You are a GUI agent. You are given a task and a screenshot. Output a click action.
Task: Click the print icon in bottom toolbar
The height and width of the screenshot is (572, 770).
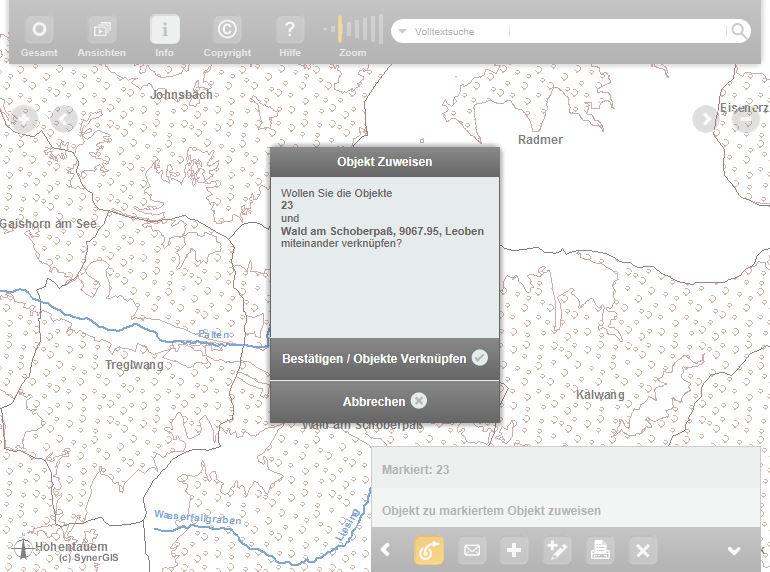pyautogui.click(x=600, y=550)
